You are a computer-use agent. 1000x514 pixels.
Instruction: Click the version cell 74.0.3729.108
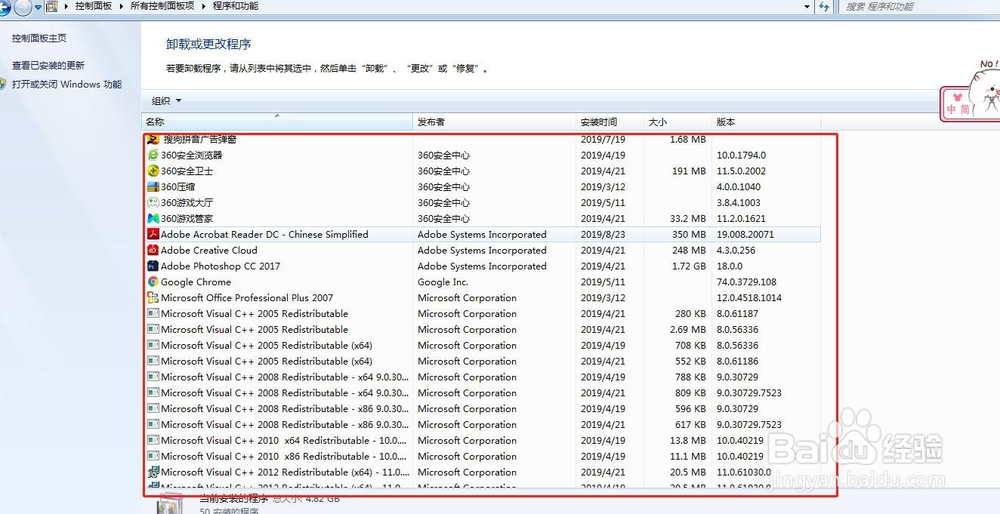click(x=746, y=282)
